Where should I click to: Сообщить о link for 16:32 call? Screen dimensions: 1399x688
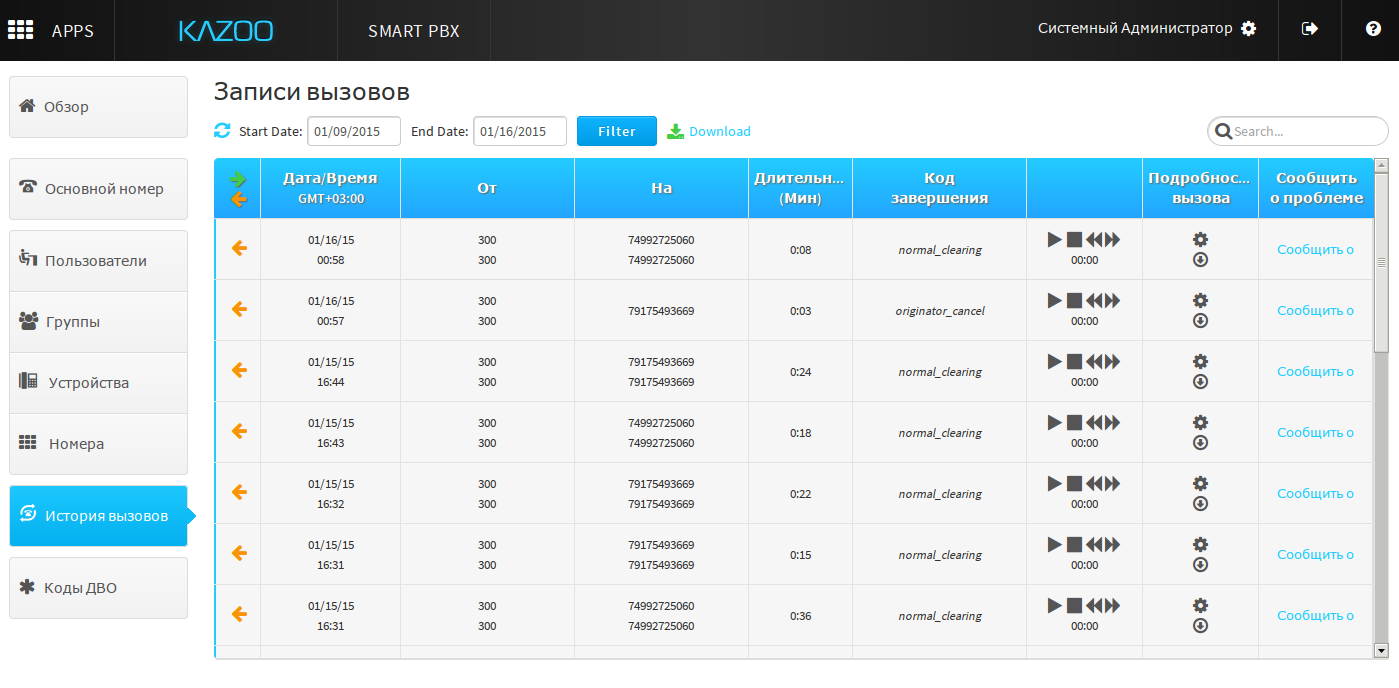(1315, 493)
